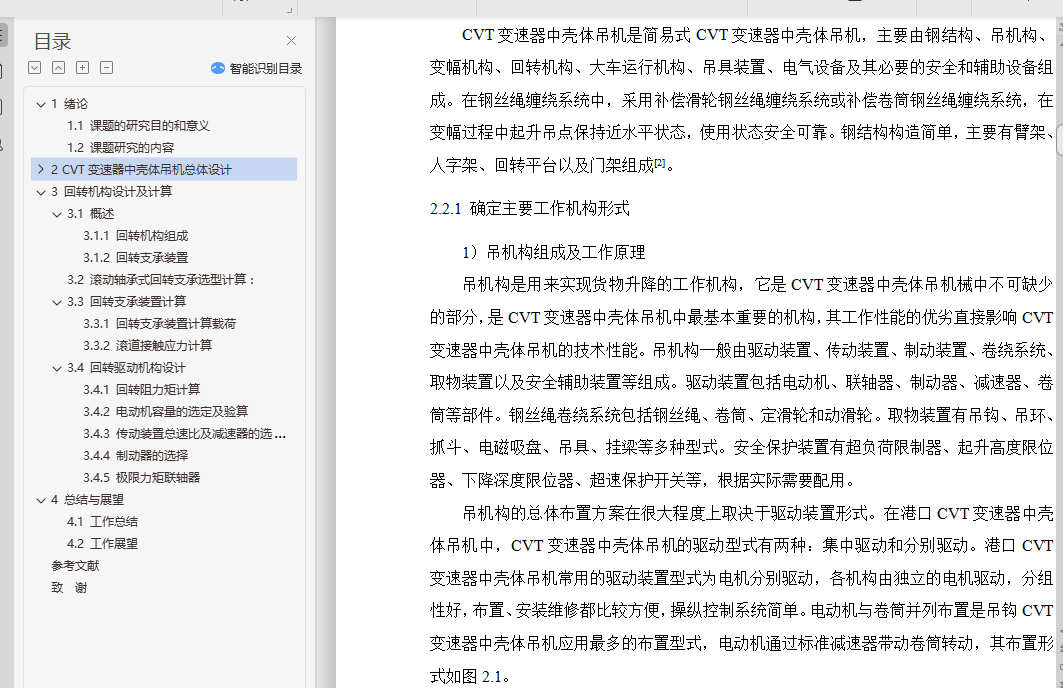Collapse the 3.3 回转支承装置计算 section
Image resolution: width=1063 pixels, height=688 pixels.
coord(57,302)
